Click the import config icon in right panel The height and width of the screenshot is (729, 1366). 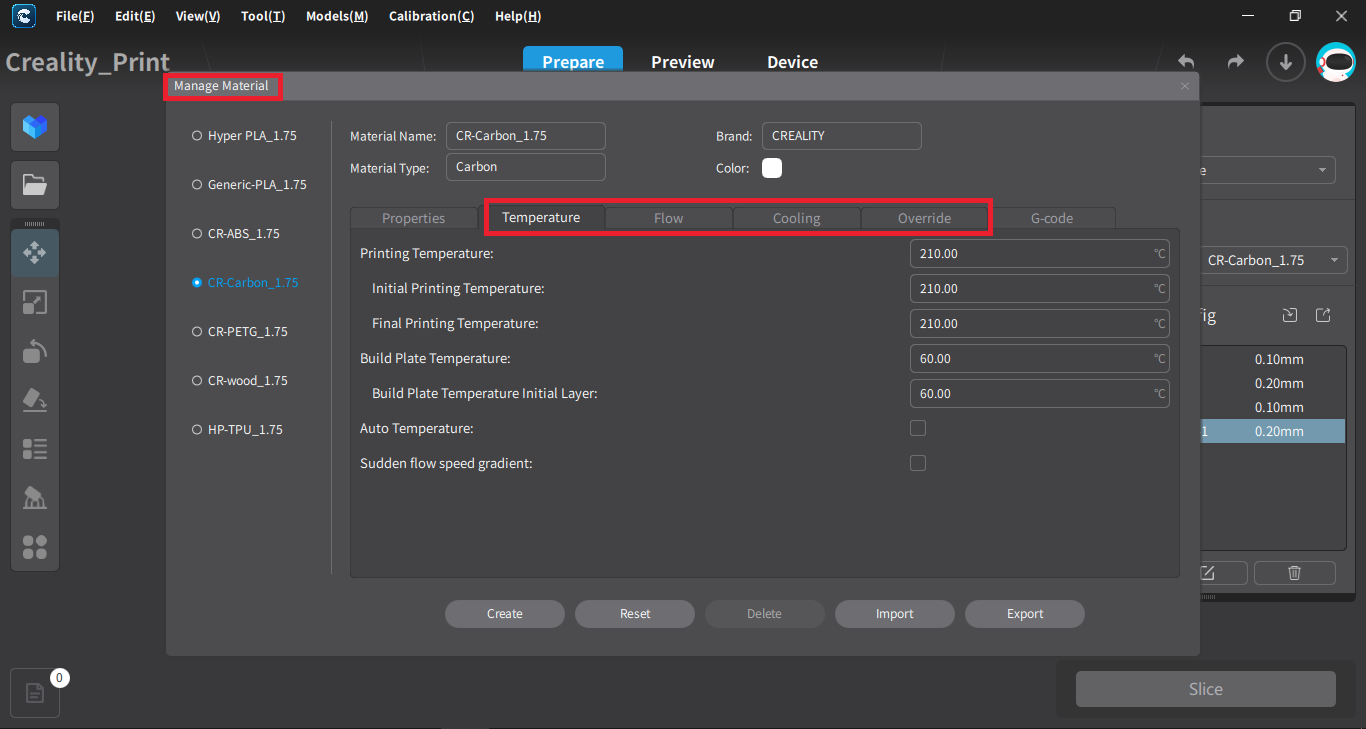tap(1290, 316)
